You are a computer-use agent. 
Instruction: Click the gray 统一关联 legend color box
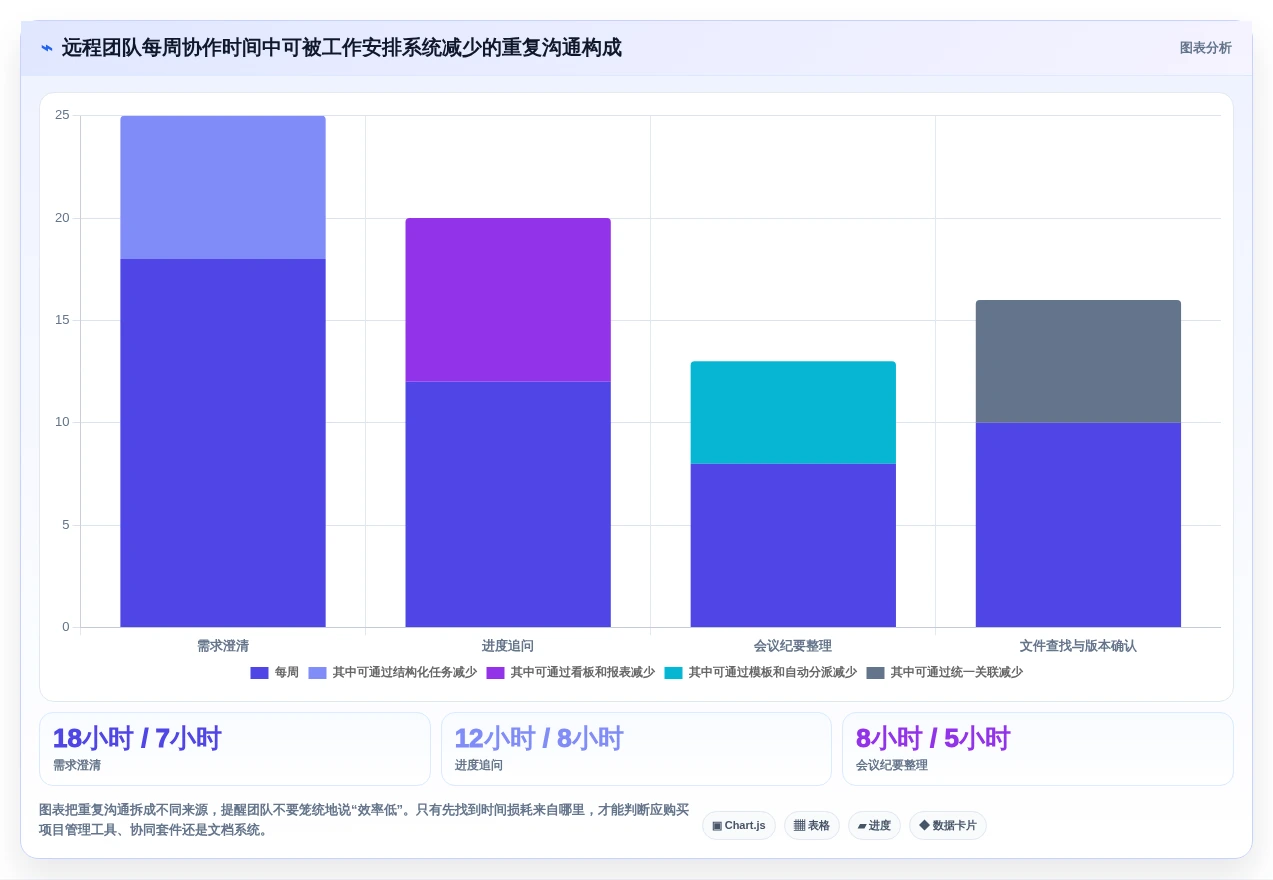click(875, 673)
